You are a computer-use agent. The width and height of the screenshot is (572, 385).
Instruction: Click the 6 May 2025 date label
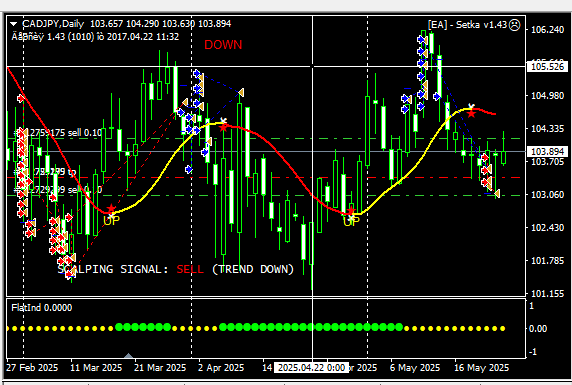click(x=415, y=367)
